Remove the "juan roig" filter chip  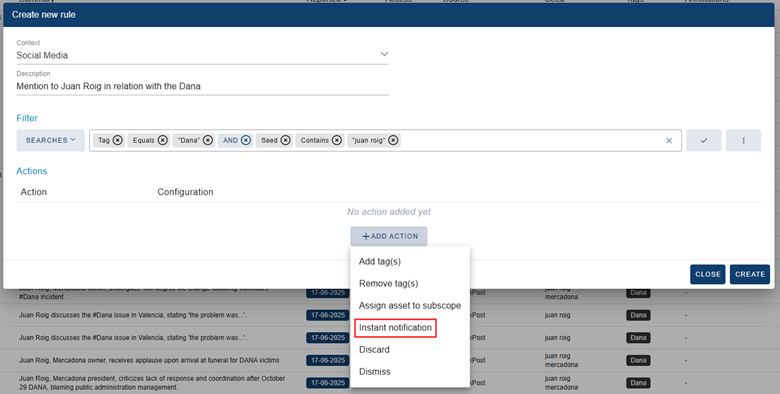(393, 140)
